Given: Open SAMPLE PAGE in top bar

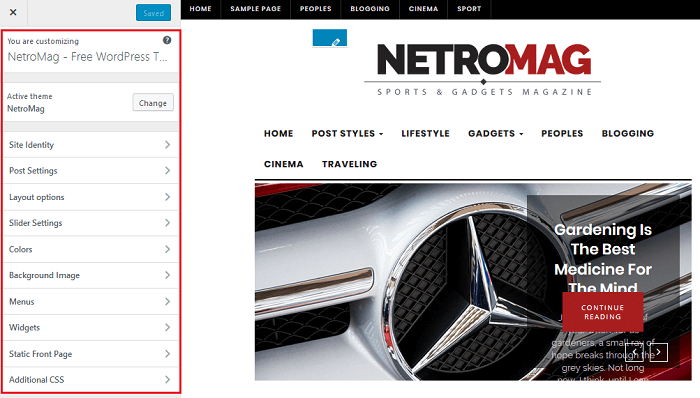Looking at the screenshot, I should click(x=255, y=9).
